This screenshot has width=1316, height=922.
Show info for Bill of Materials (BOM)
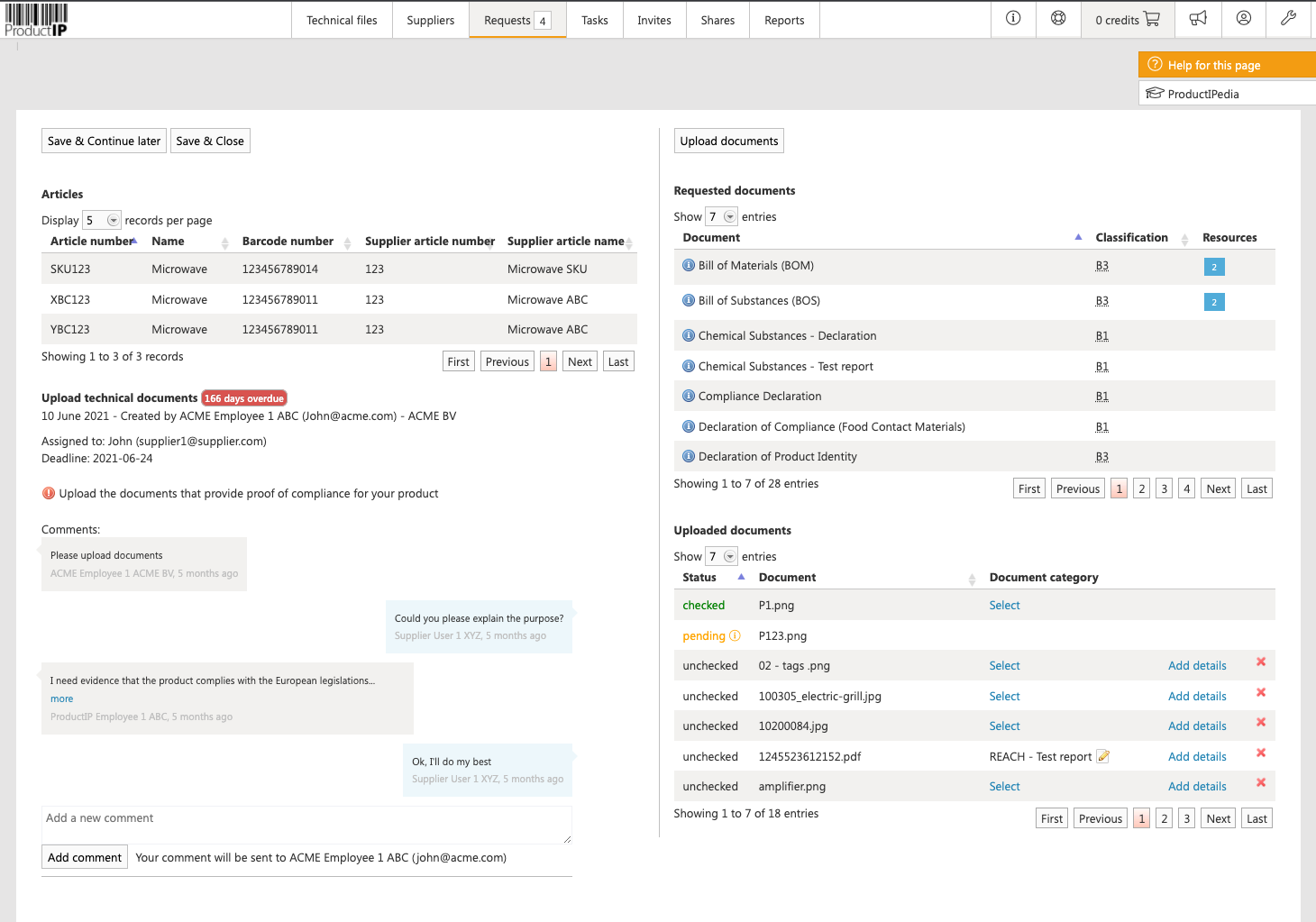[x=689, y=265]
